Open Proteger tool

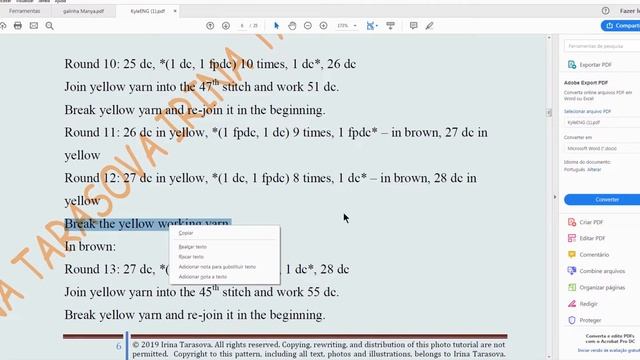click(x=584, y=320)
